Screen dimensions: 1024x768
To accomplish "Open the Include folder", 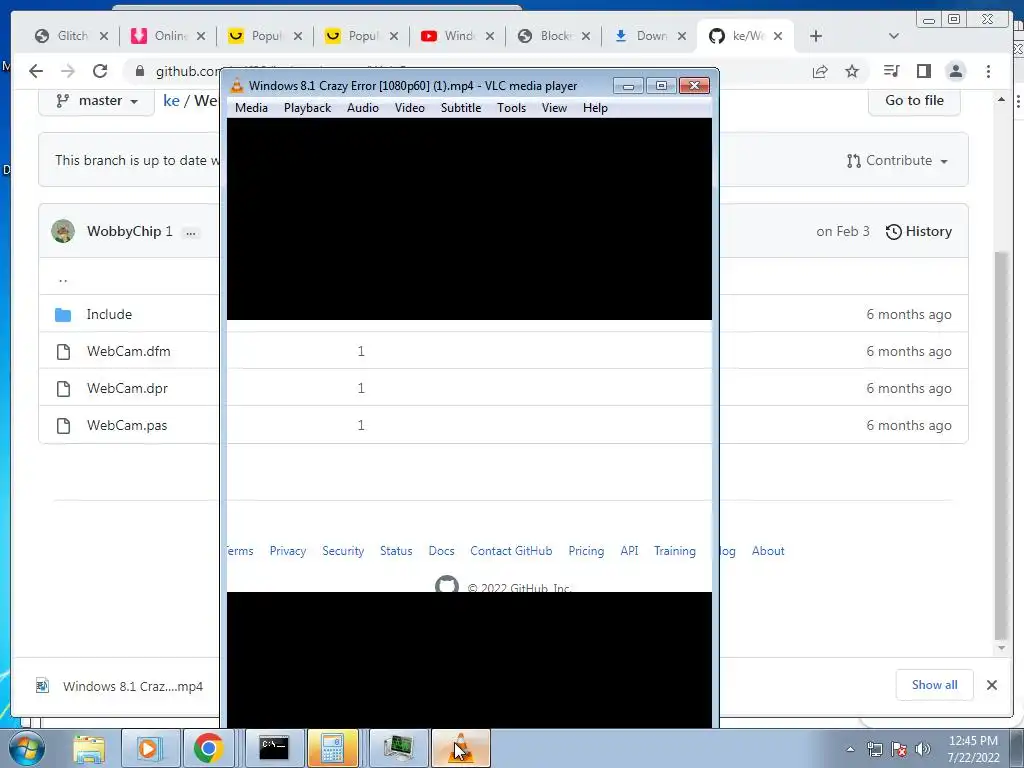I will coord(109,314).
